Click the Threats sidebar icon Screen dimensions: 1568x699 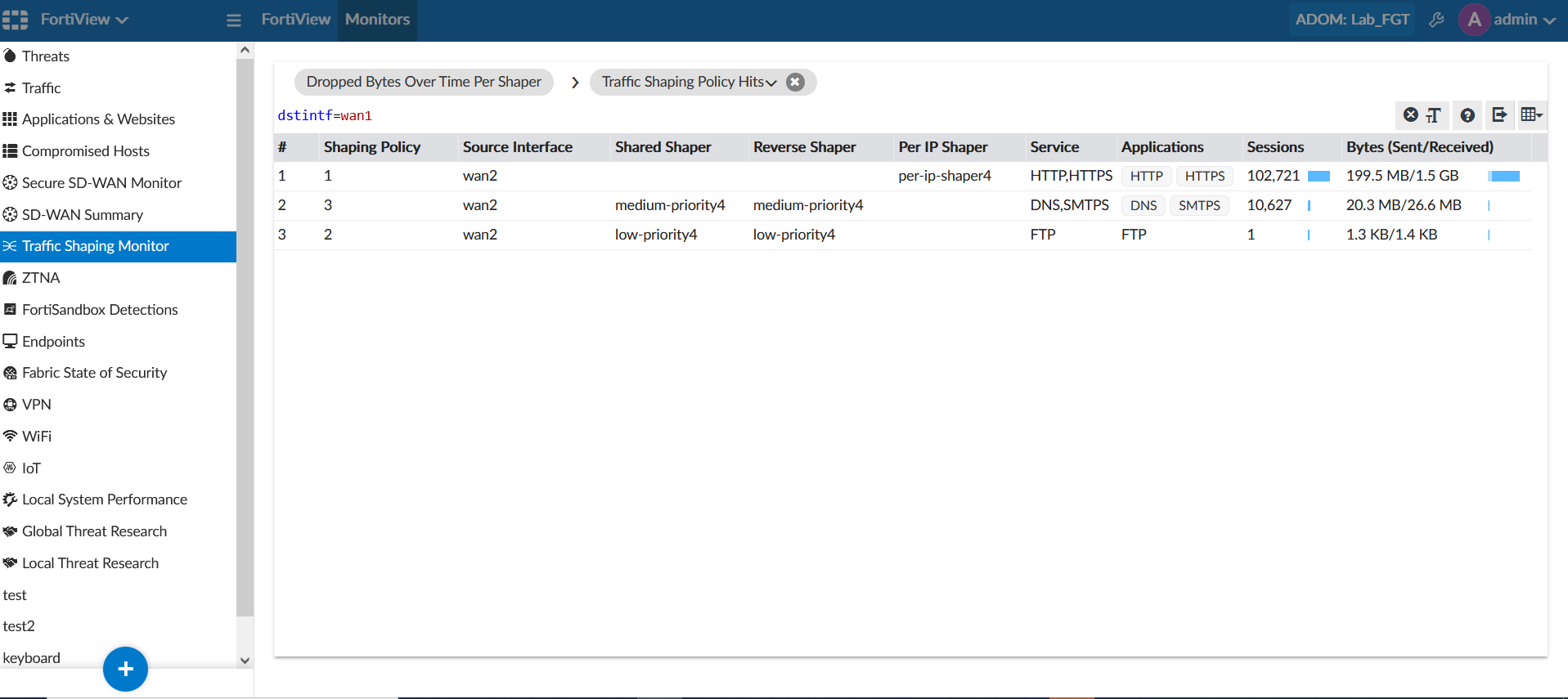(x=10, y=56)
